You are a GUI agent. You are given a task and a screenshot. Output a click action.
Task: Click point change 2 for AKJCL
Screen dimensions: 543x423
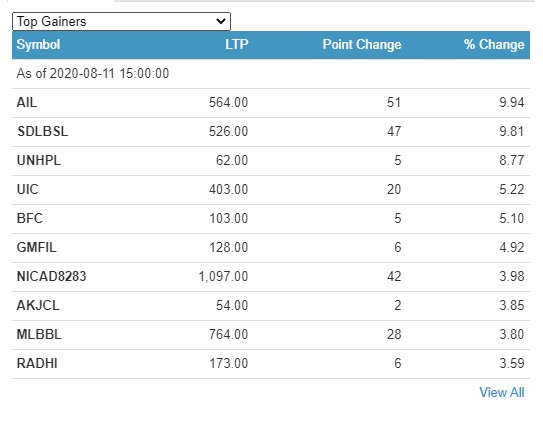pos(398,306)
